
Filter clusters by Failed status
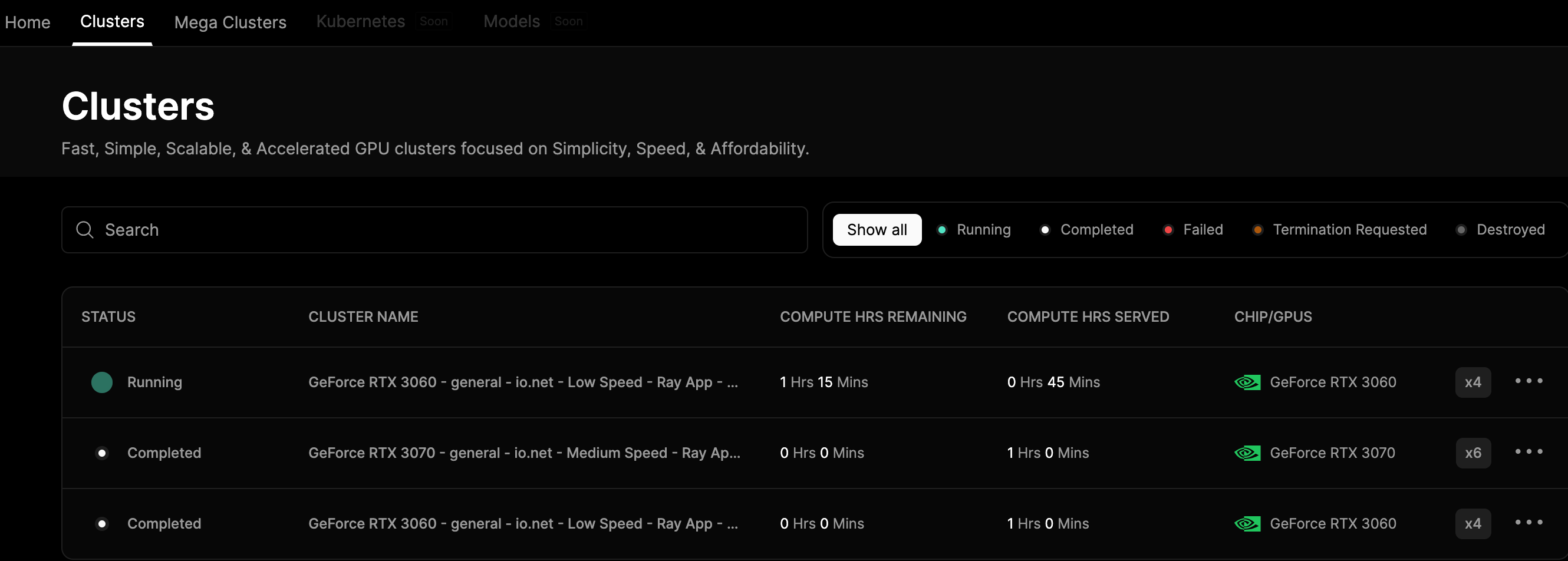point(1193,230)
